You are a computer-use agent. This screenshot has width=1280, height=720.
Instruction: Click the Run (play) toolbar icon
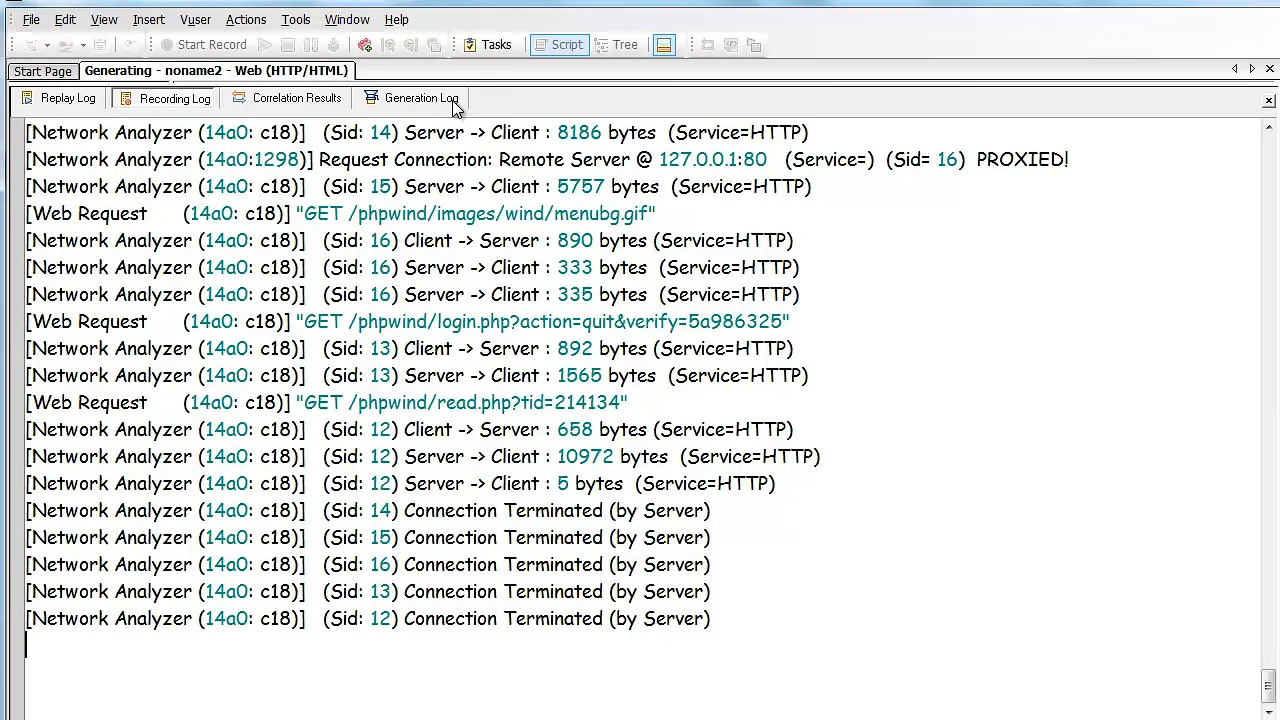(x=265, y=45)
